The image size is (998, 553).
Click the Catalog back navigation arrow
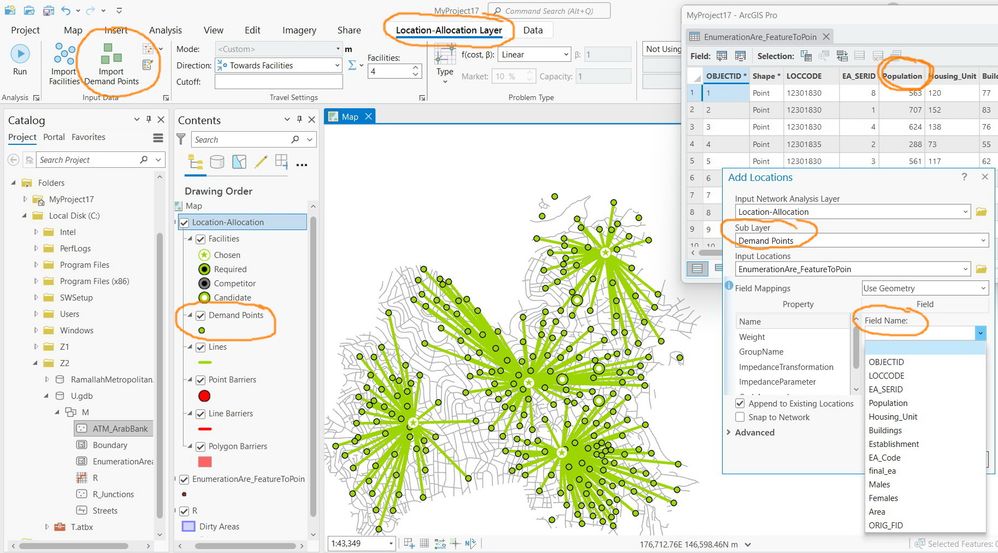[13, 160]
